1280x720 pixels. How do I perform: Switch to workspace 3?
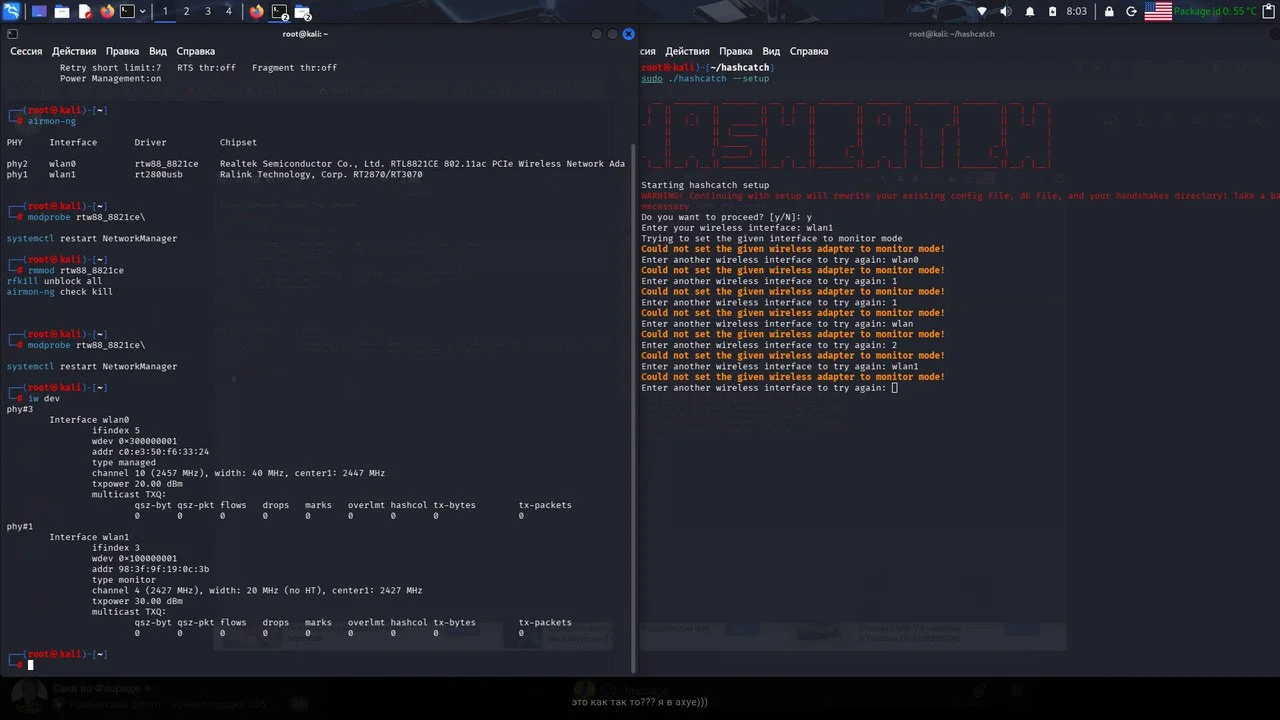(x=208, y=11)
